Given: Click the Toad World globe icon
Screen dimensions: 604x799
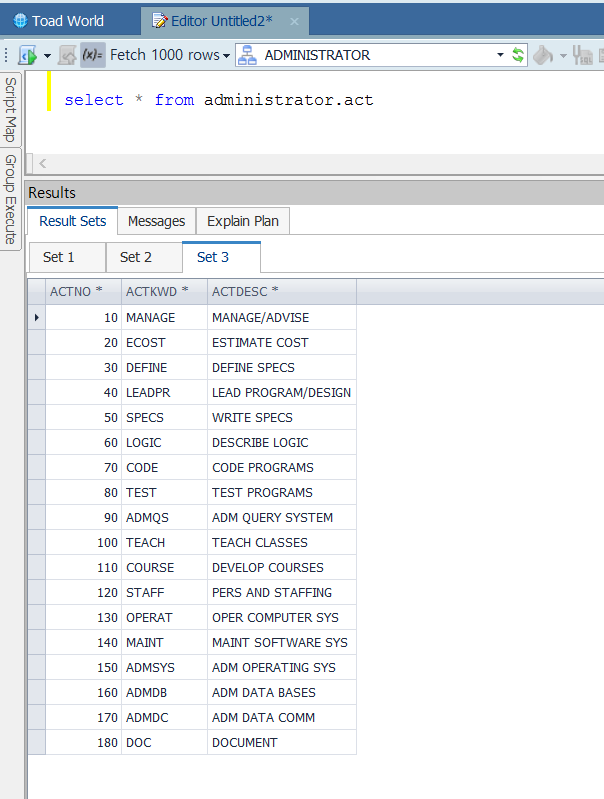Looking at the screenshot, I should pyautogui.click(x=20, y=21).
